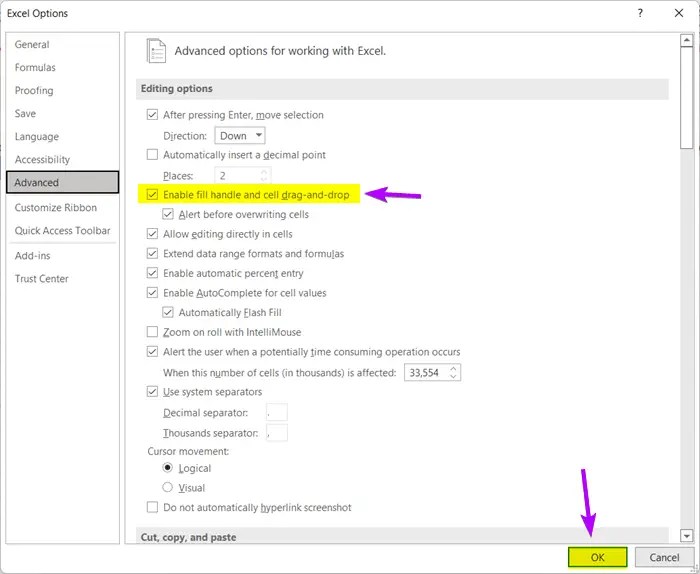The height and width of the screenshot is (574, 700).
Task: Select Visual cursor movement
Action: [x=167, y=487]
